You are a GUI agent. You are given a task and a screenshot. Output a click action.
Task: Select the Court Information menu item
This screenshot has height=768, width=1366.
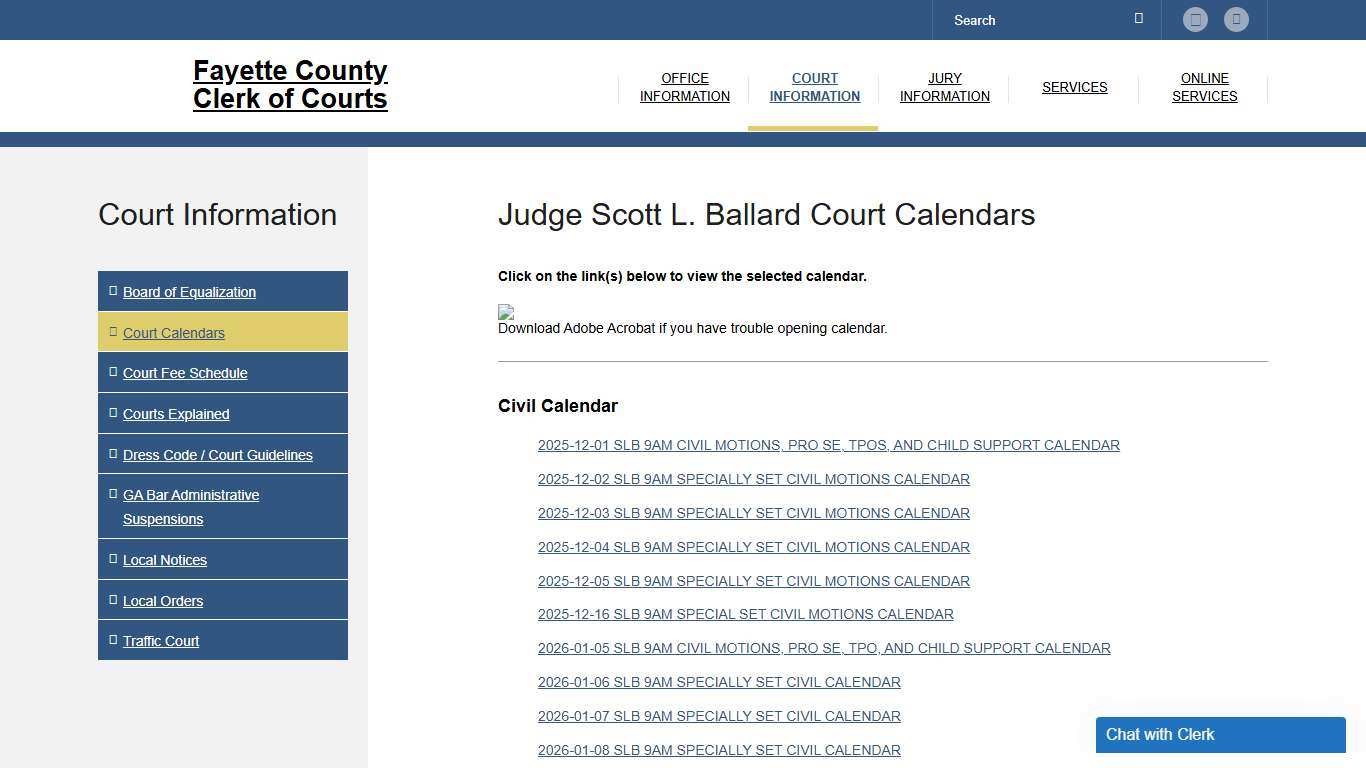coord(814,87)
